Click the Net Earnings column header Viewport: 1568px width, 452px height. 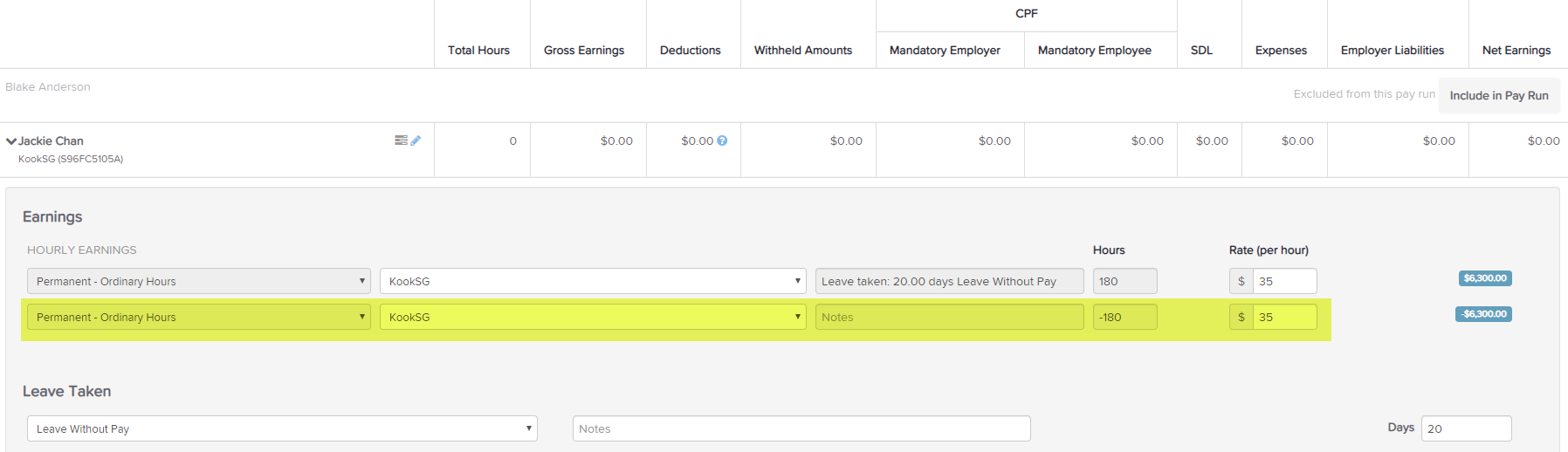pos(1516,51)
